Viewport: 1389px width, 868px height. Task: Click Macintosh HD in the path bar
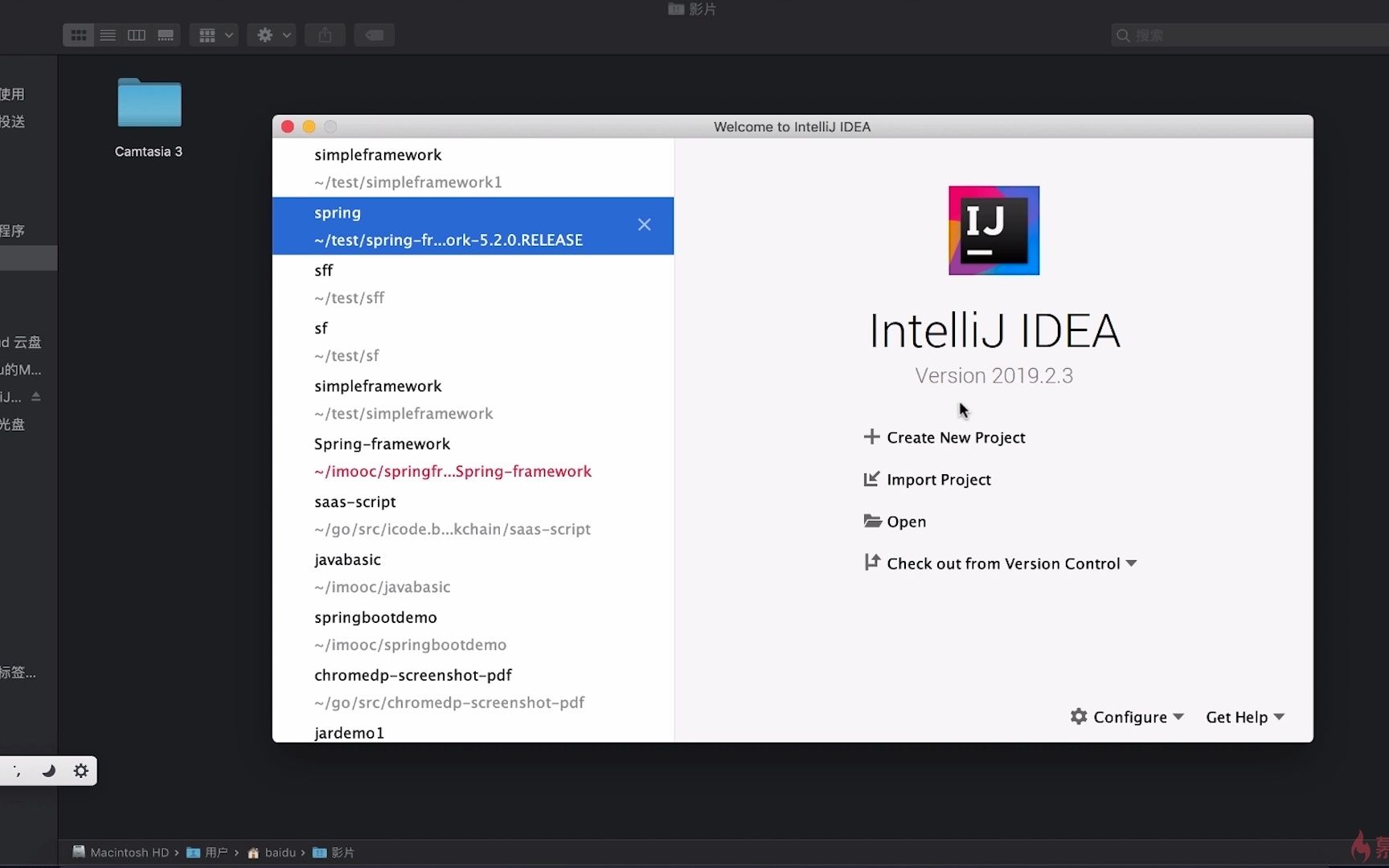click(x=121, y=852)
